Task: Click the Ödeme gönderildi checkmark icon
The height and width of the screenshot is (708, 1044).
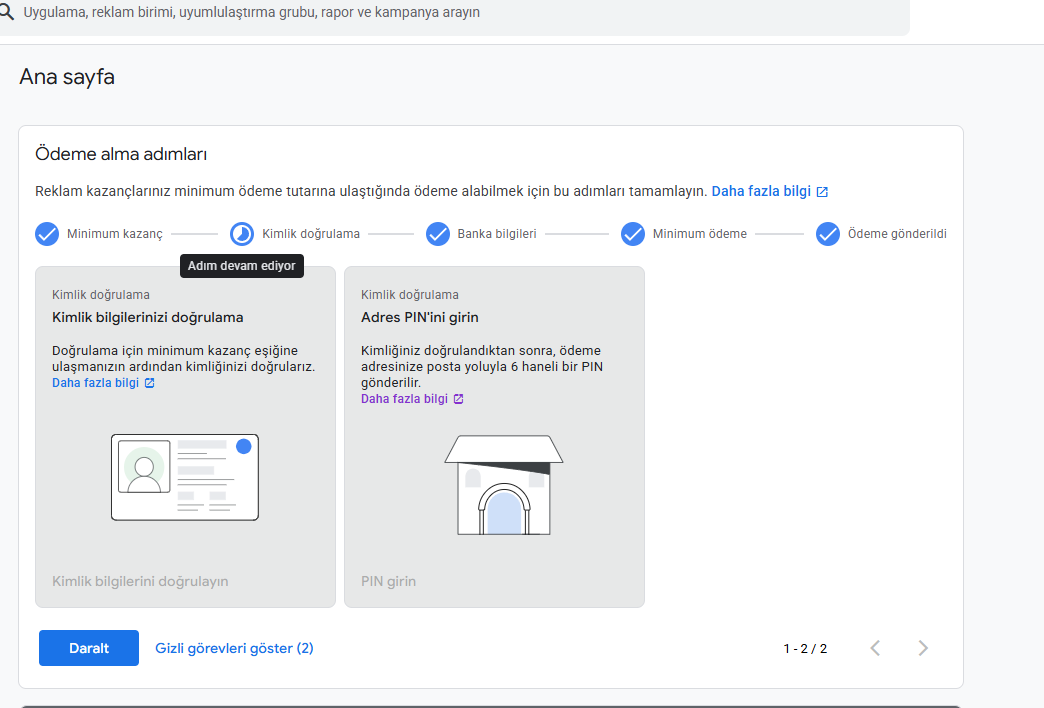Action: [x=828, y=234]
